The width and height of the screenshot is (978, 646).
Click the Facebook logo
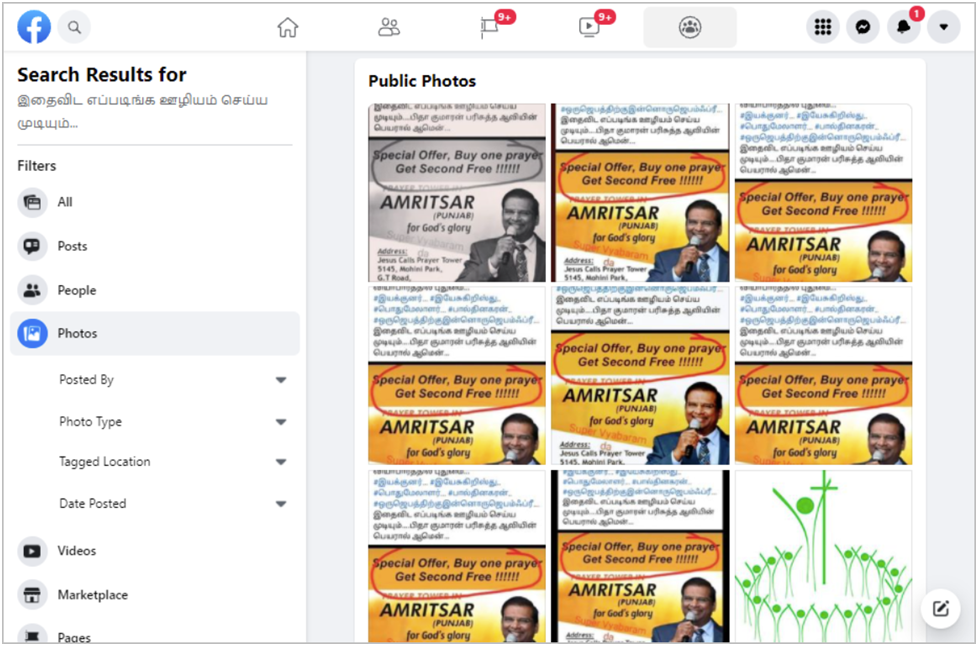point(34,27)
